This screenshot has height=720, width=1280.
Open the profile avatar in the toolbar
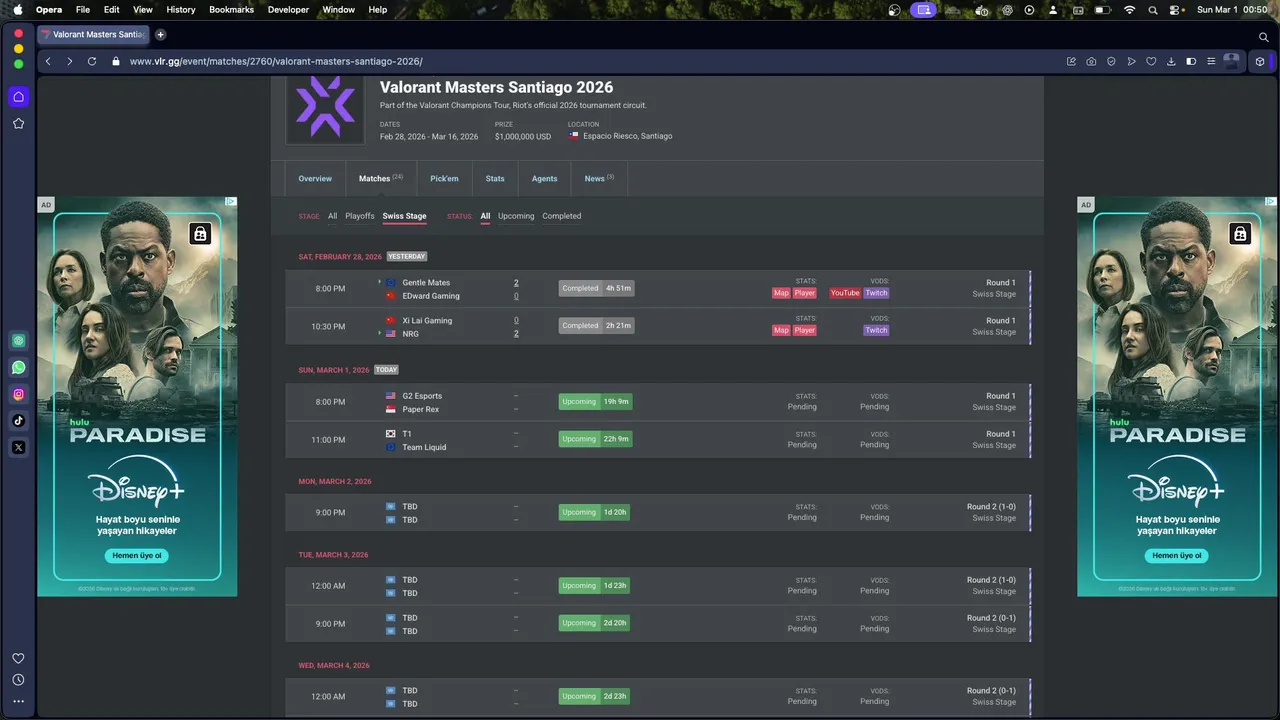coord(1232,61)
